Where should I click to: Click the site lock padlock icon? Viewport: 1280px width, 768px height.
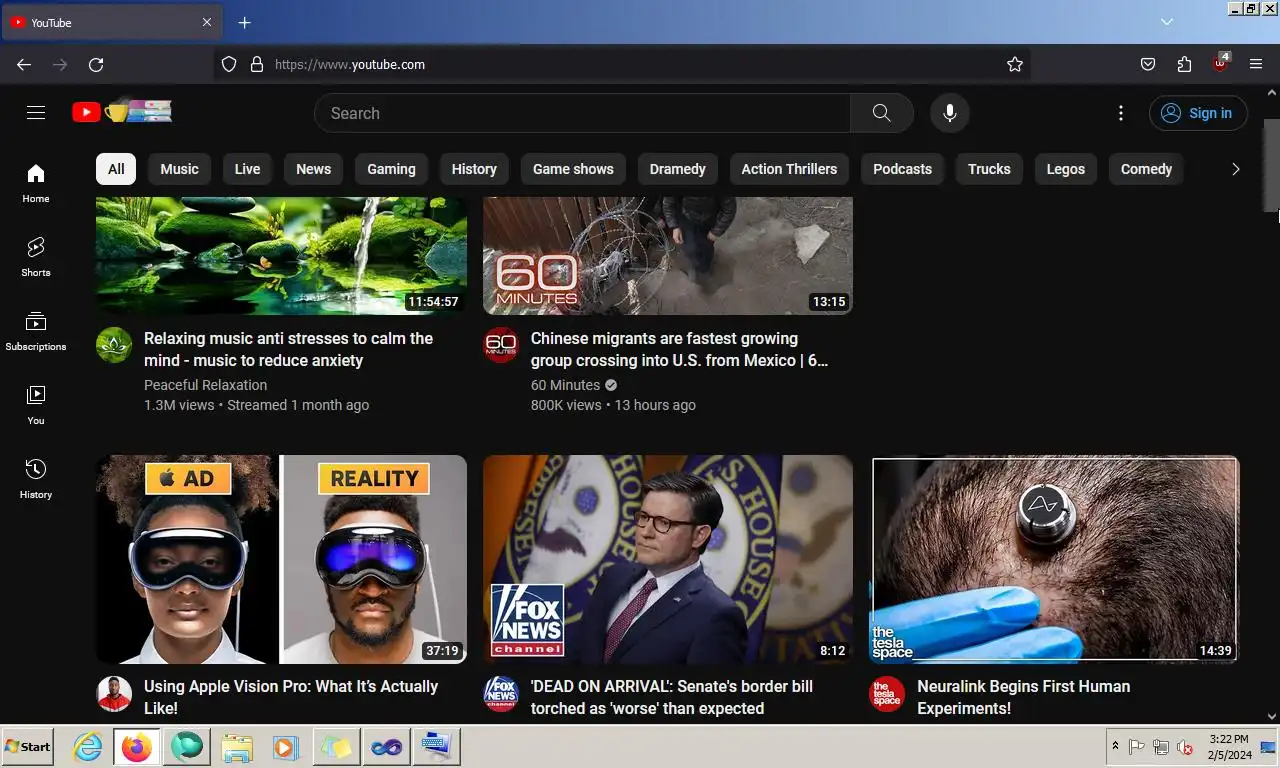click(x=257, y=64)
